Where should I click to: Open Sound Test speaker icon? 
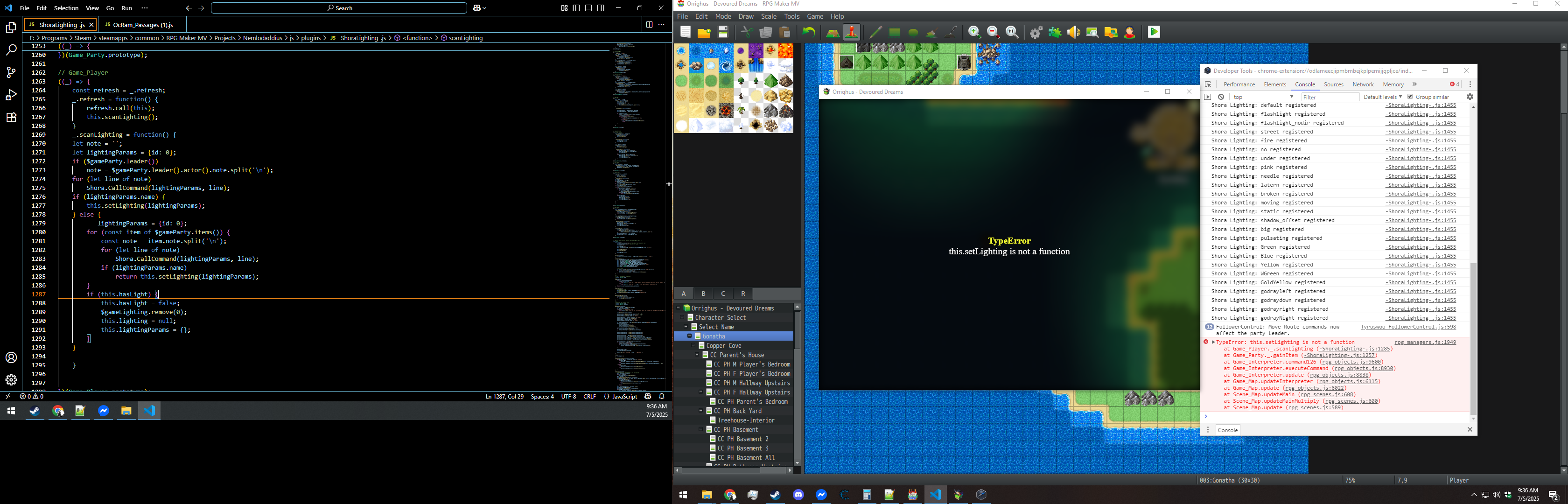tap(1074, 32)
